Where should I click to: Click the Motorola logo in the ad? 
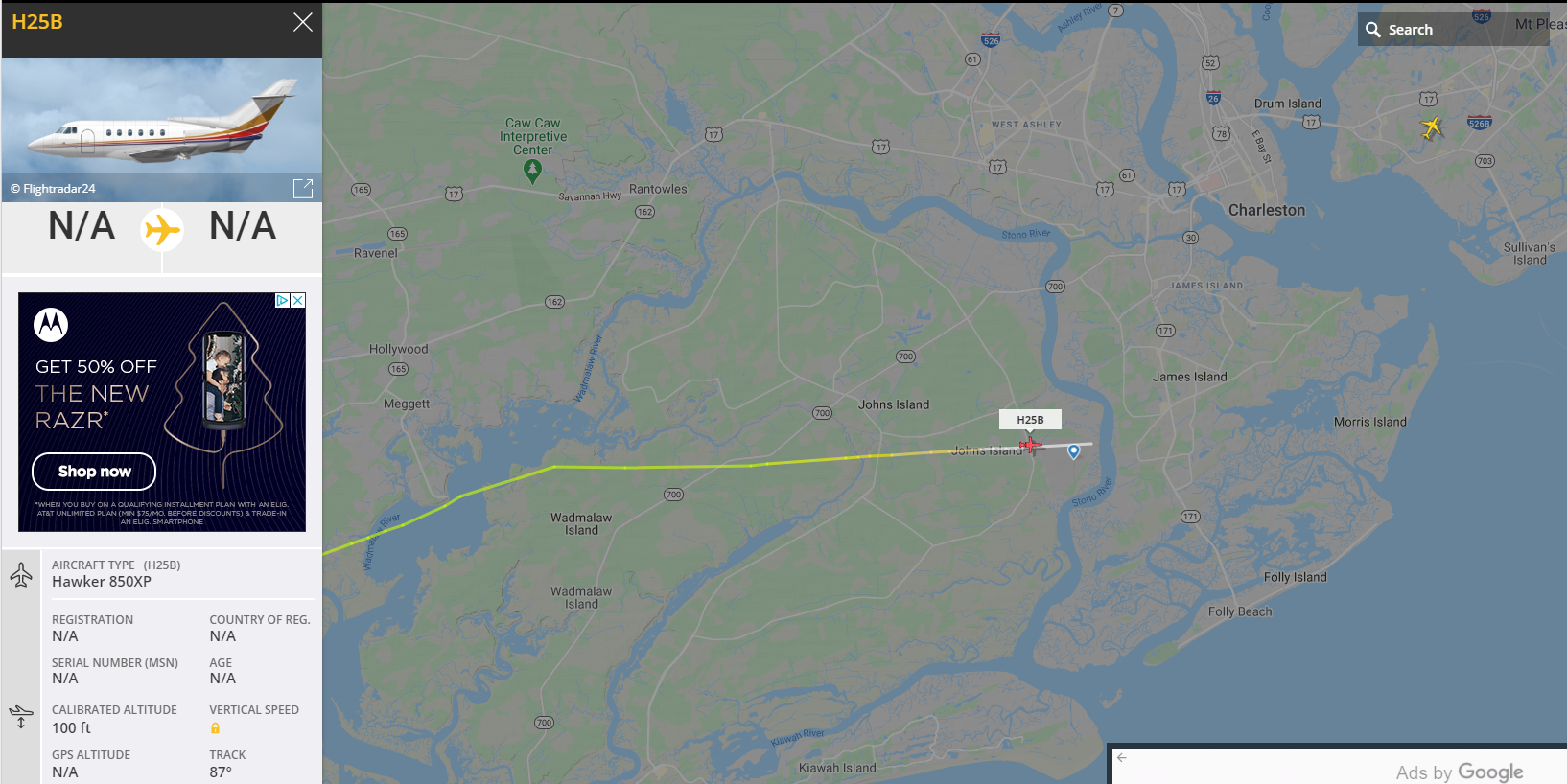coord(51,325)
